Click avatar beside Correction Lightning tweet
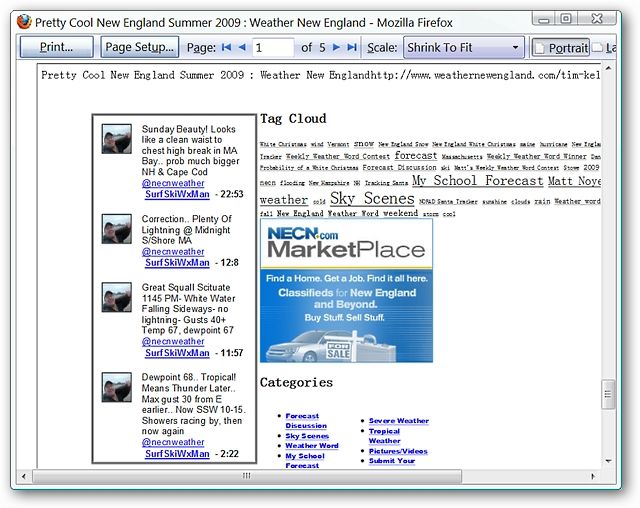Image resolution: width=640 pixels, height=508 pixels. [116, 229]
